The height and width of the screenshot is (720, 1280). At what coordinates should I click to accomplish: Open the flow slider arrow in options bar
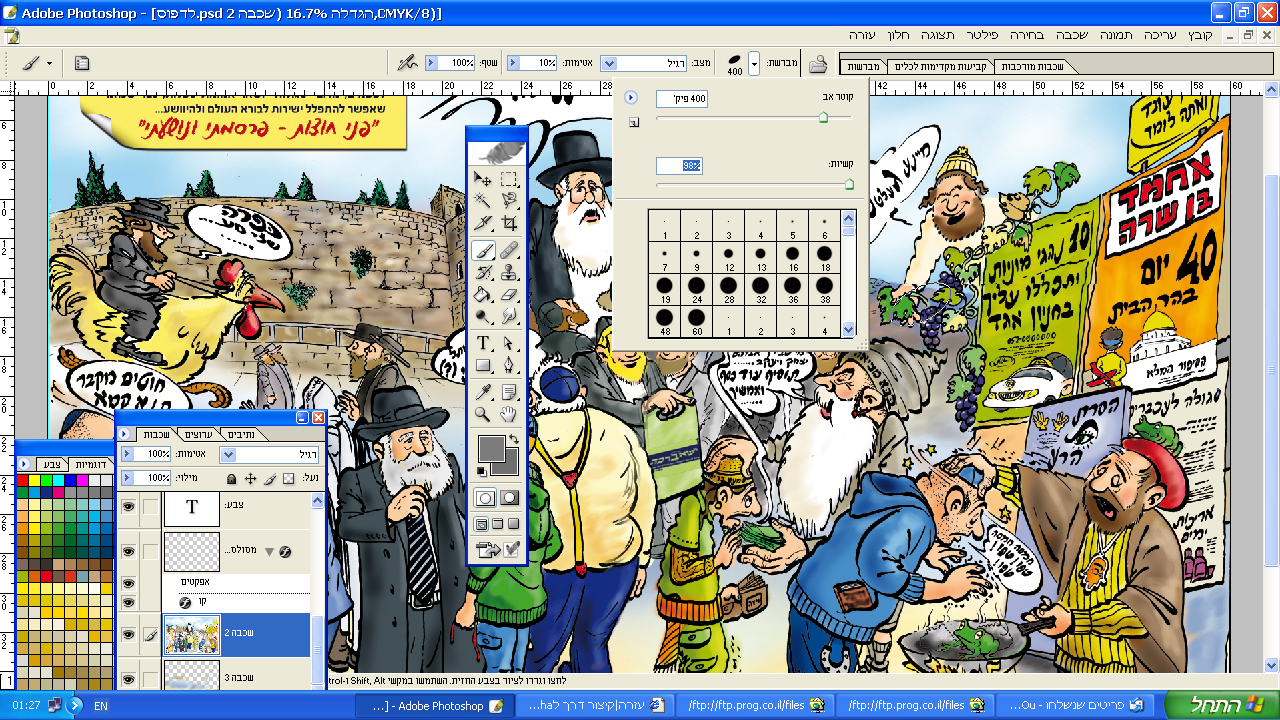pos(431,63)
